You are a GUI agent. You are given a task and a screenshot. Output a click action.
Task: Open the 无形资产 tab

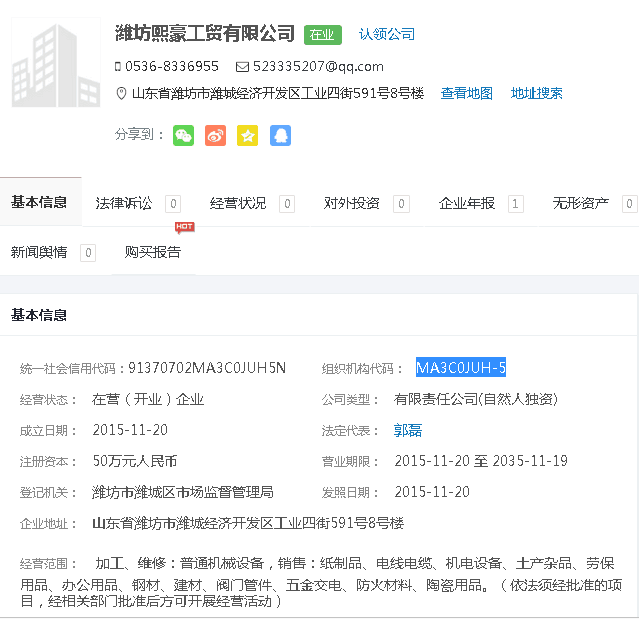[x=581, y=204]
